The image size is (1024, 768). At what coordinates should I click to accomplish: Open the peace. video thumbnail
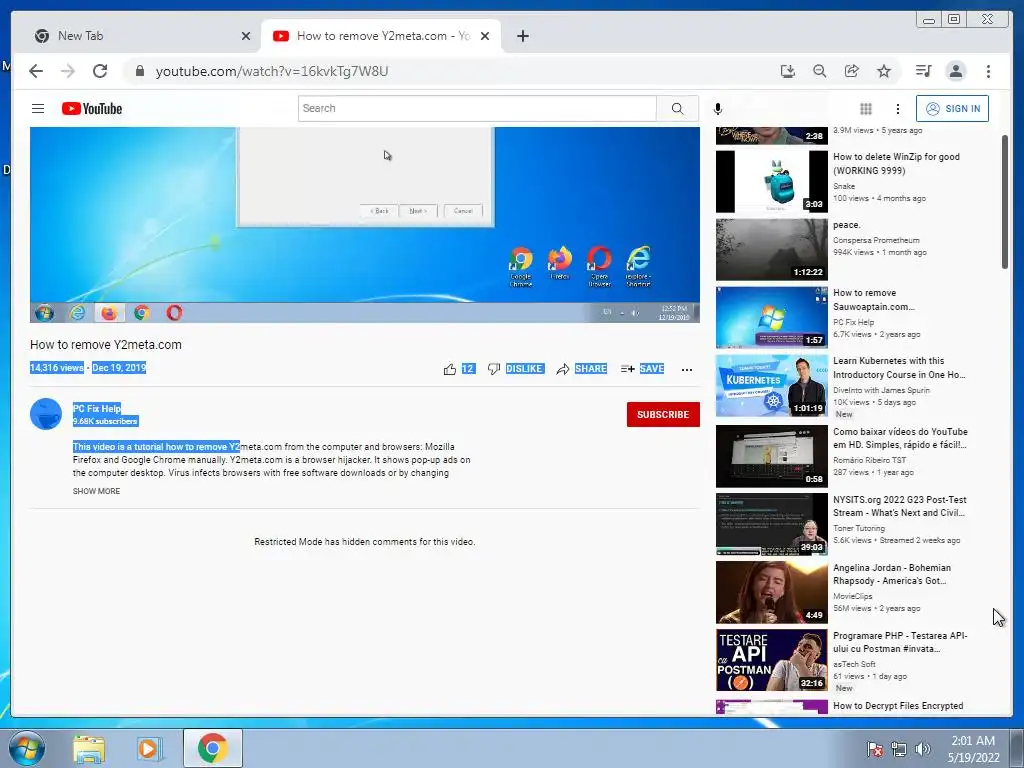(x=771, y=249)
